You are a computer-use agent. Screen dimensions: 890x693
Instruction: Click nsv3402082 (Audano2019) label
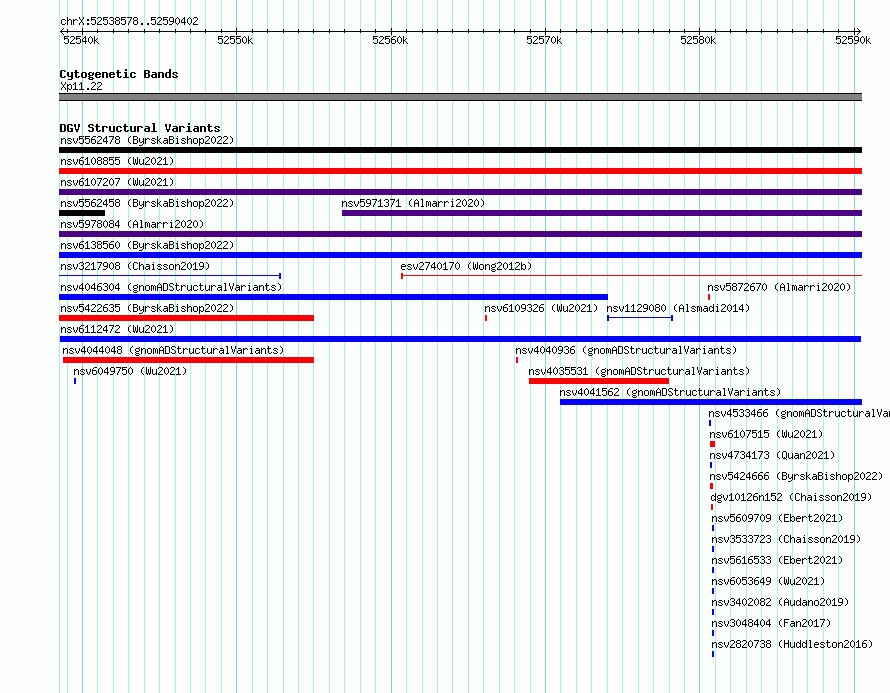tap(780, 602)
